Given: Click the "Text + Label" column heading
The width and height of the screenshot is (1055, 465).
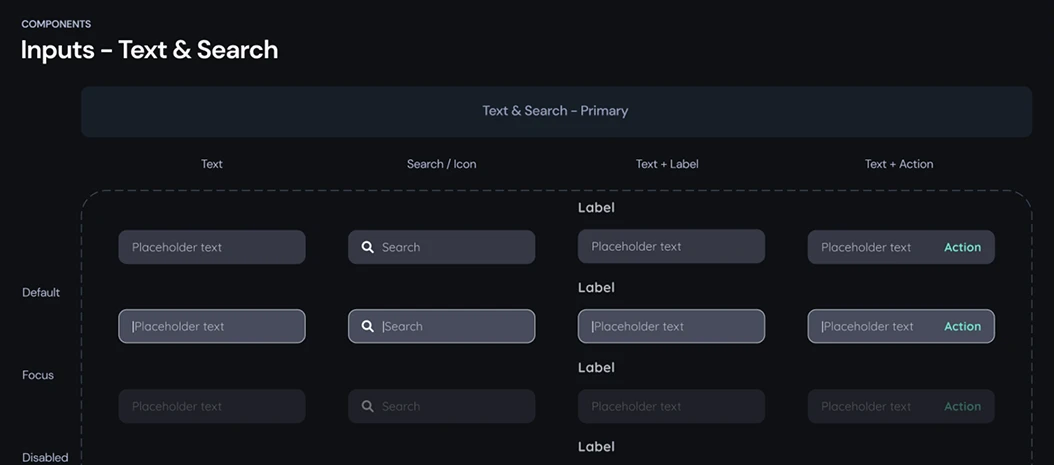Looking at the screenshot, I should pos(667,164).
